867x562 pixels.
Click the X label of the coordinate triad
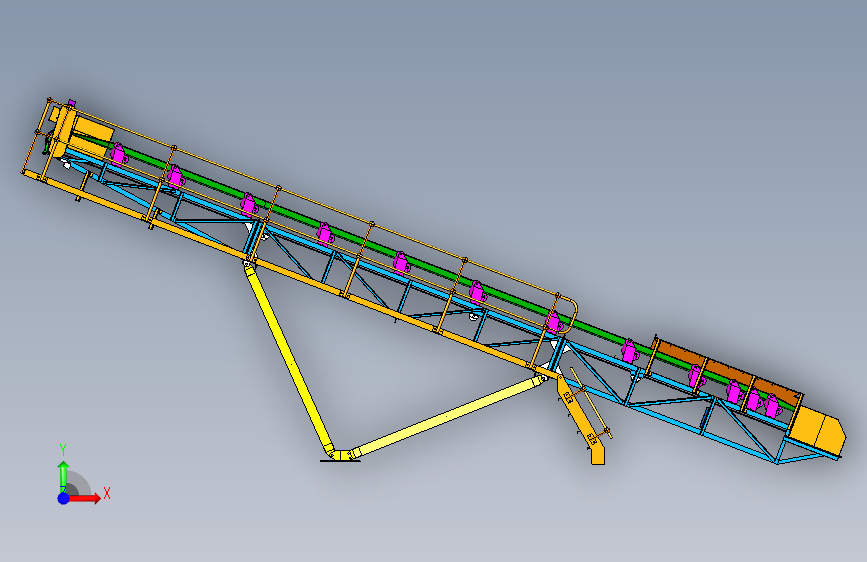click(107, 493)
